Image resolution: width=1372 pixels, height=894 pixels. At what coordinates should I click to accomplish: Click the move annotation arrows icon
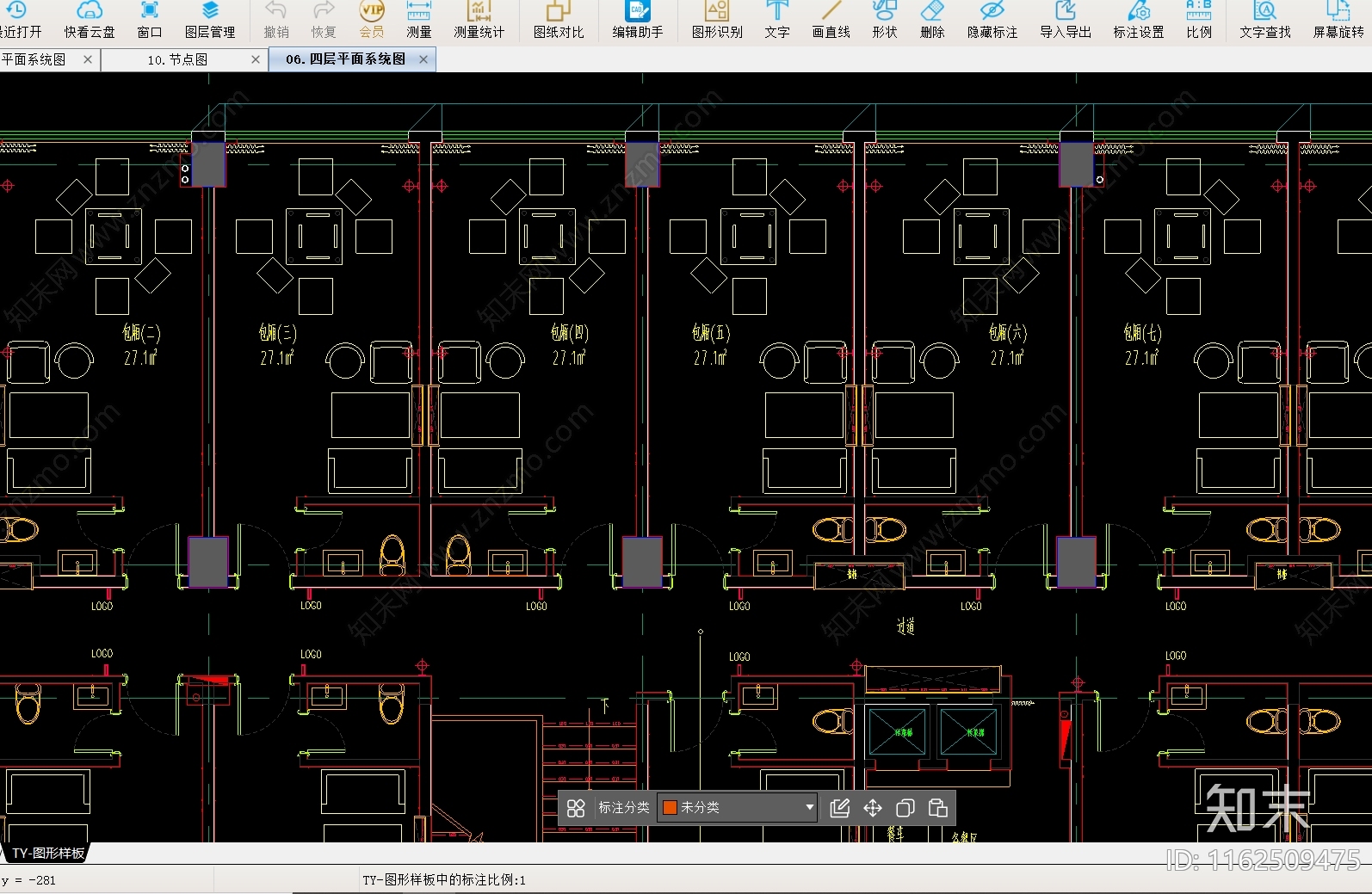point(873,808)
